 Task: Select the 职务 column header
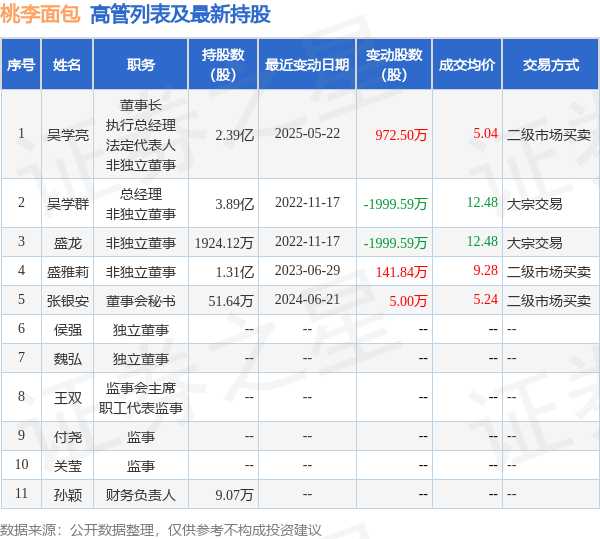click(140, 64)
